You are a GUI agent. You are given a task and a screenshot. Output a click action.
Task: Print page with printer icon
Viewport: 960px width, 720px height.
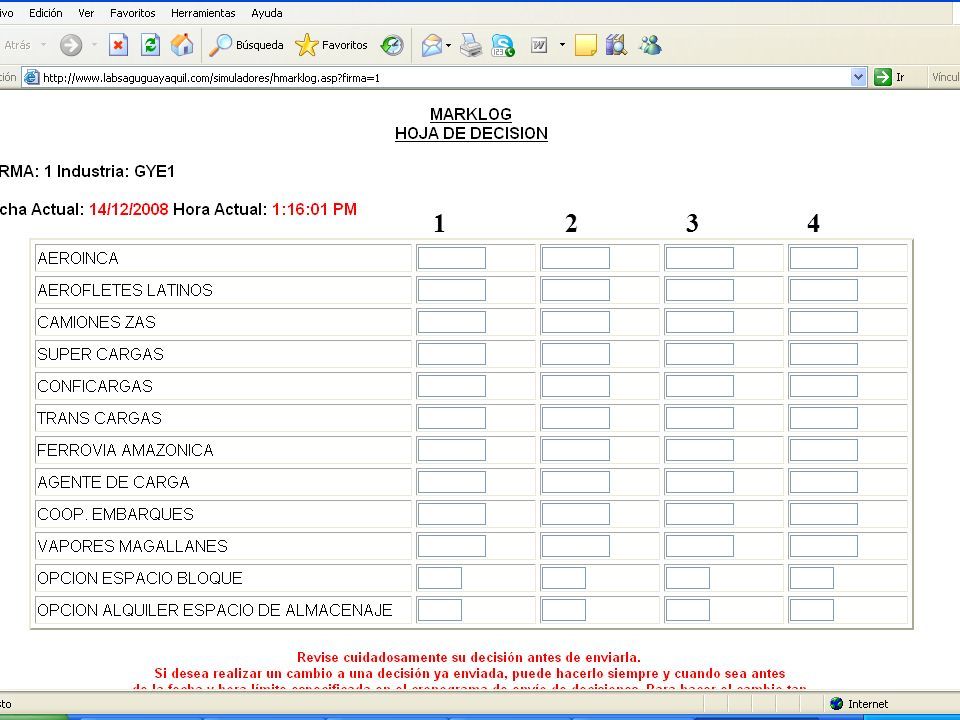[471, 45]
